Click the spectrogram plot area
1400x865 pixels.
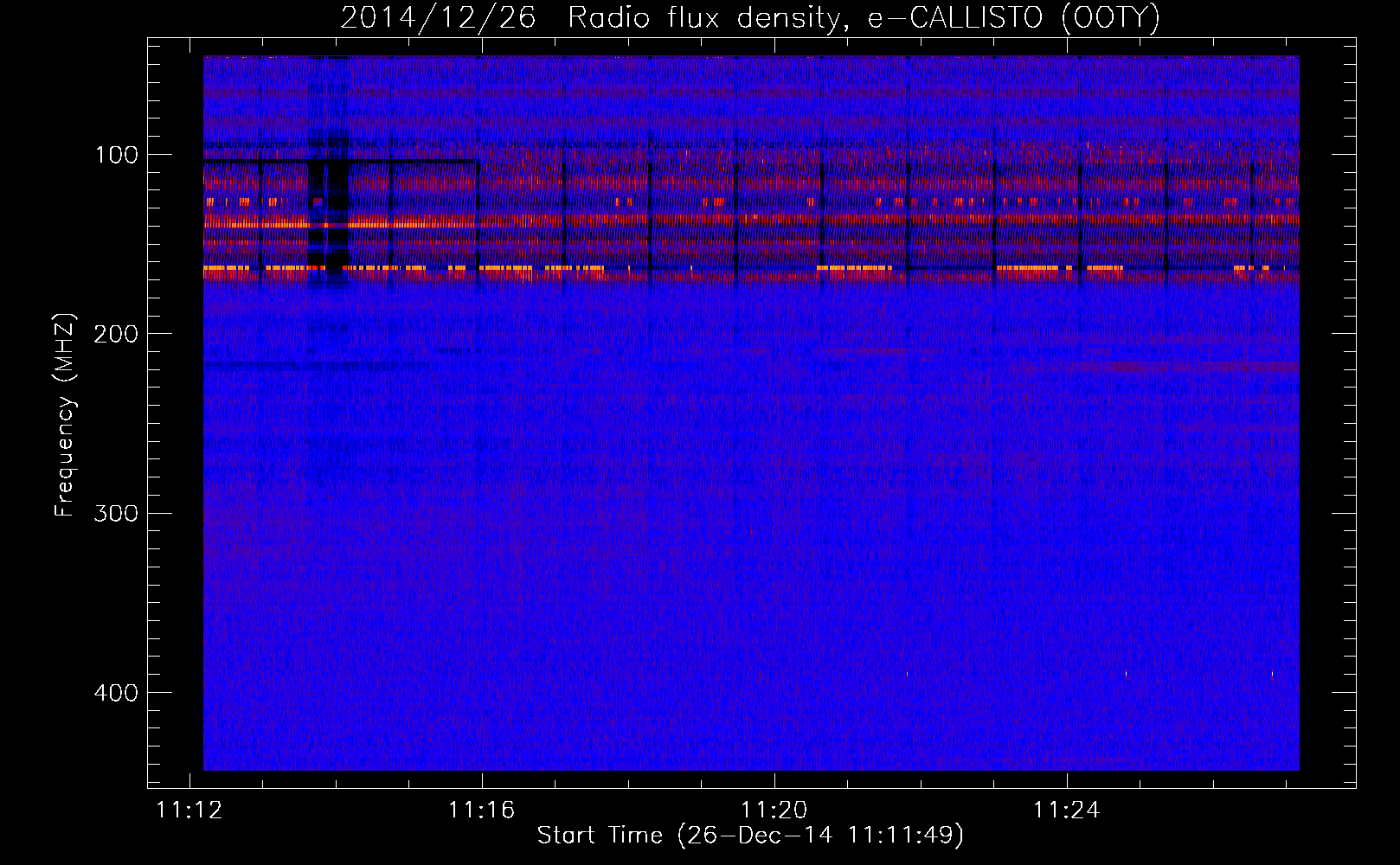tap(751, 413)
